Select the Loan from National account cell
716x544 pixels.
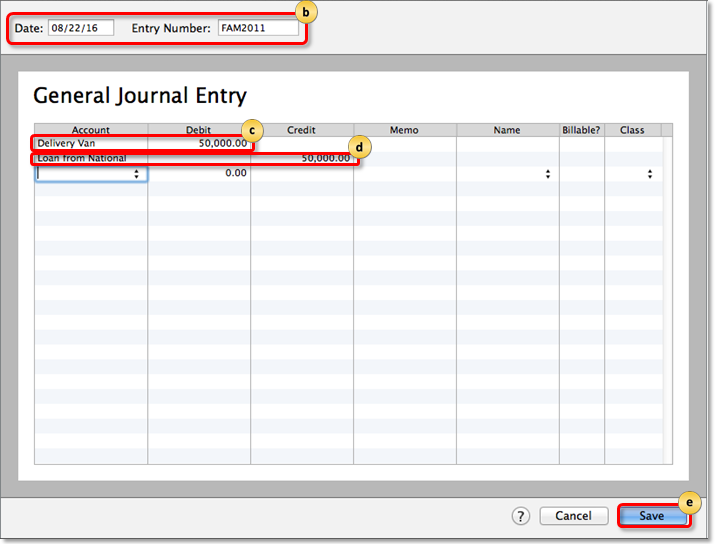click(x=91, y=158)
